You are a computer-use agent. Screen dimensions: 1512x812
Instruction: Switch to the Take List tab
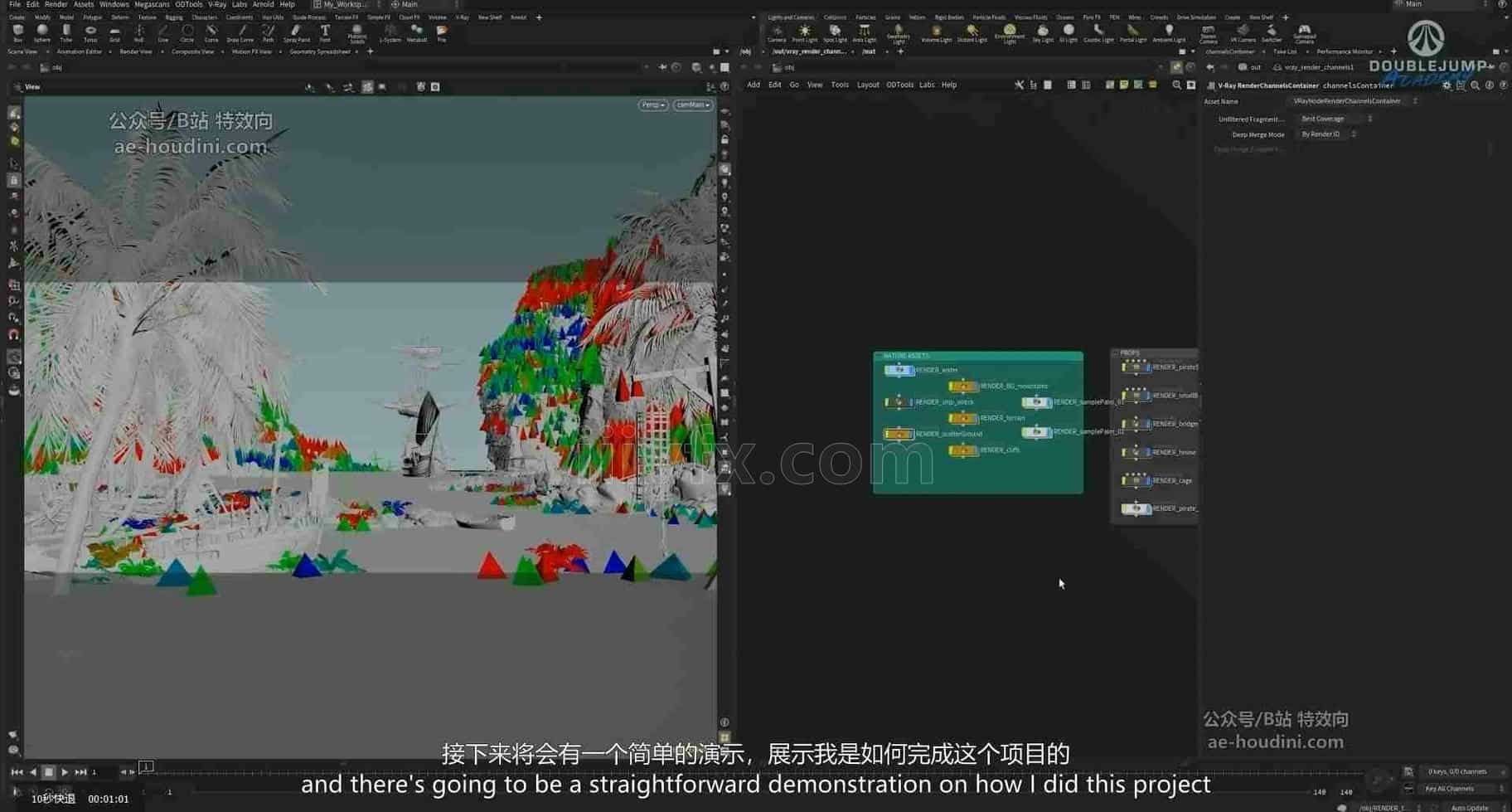click(1285, 51)
